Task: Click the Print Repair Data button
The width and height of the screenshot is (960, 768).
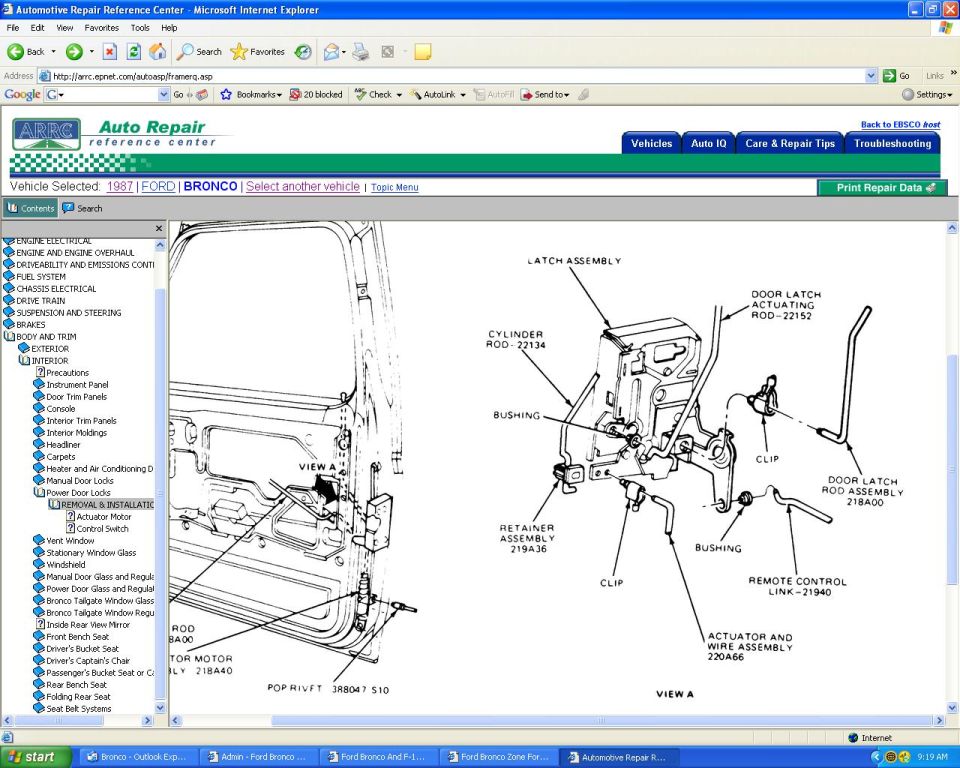Action: click(x=882, y=188)
